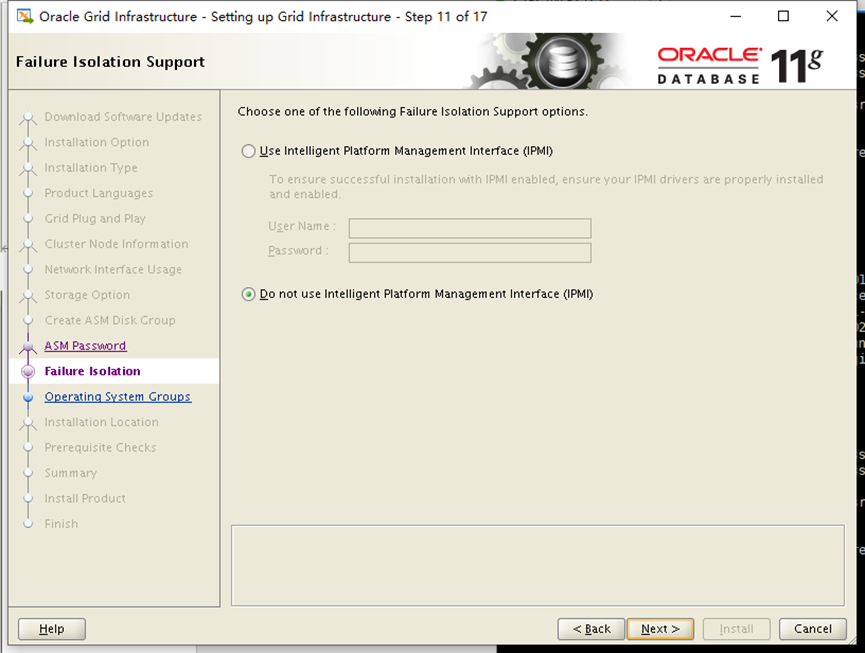Viewport: 865px width, 653px height.
Task: Go back with the Back button
Action: 591,629
